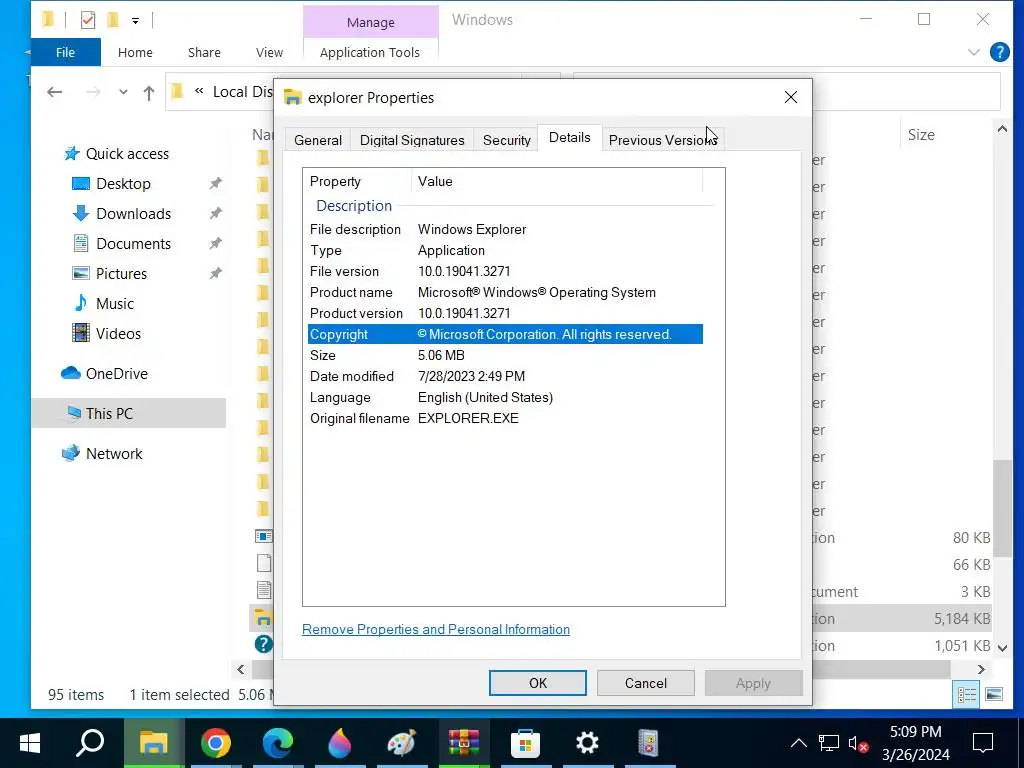The image size is (1024, 768).
Task: Click the Value column header
Action: 557,181
